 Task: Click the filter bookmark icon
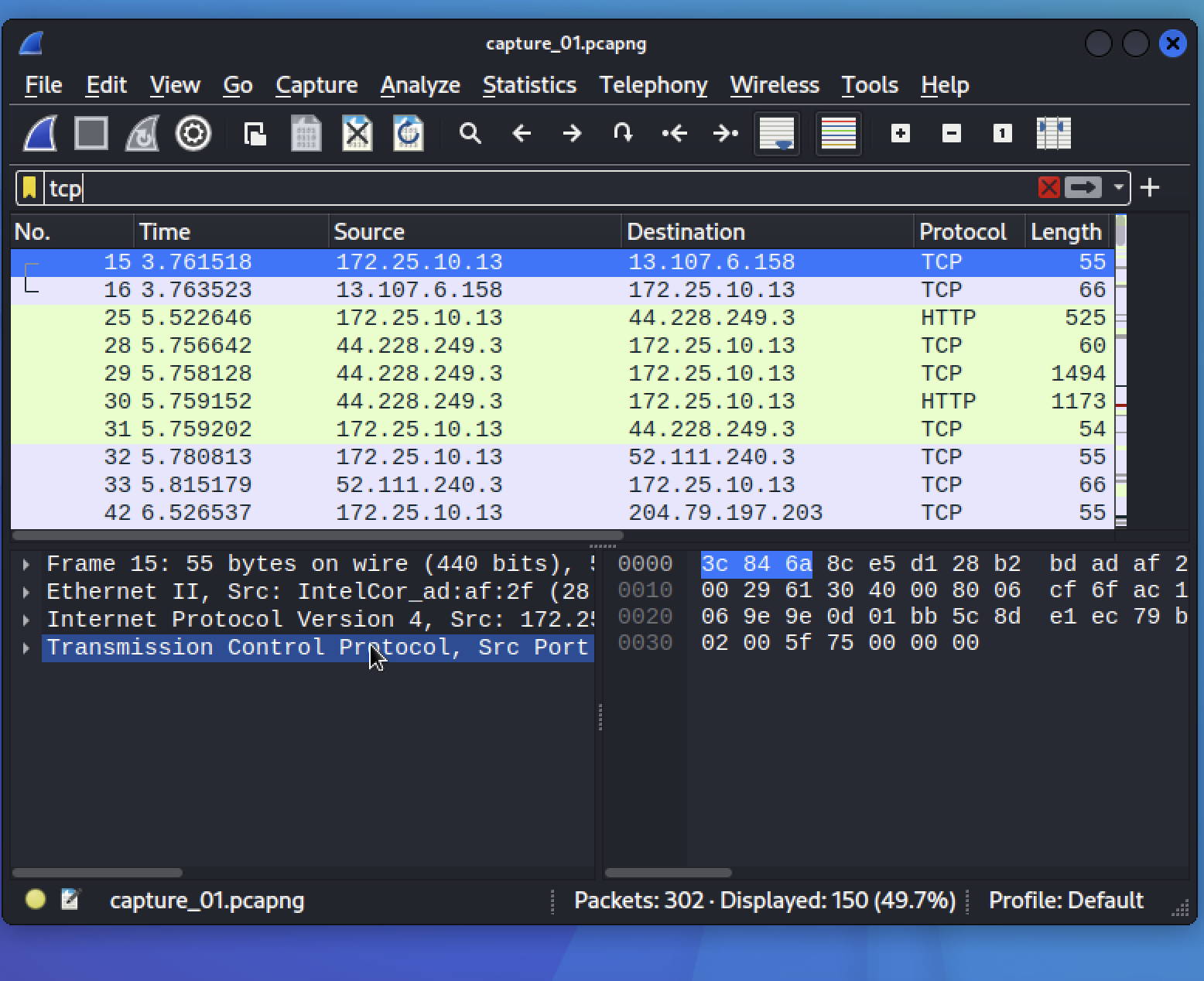pos(29,187)
